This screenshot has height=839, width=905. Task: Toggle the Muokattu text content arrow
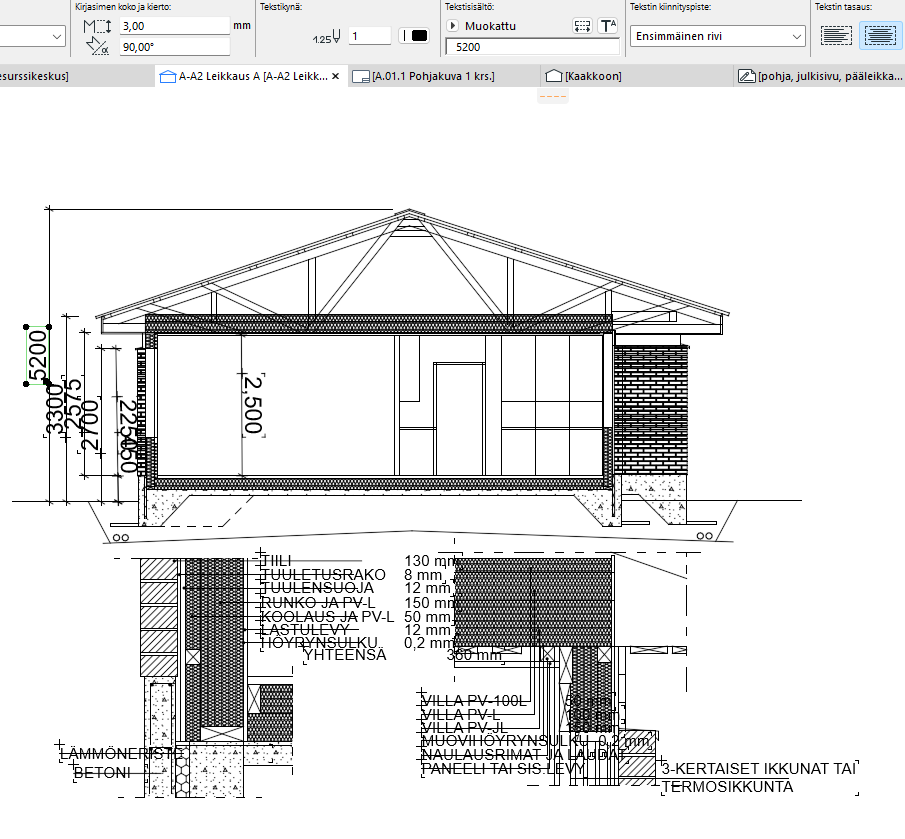point(452,26)
